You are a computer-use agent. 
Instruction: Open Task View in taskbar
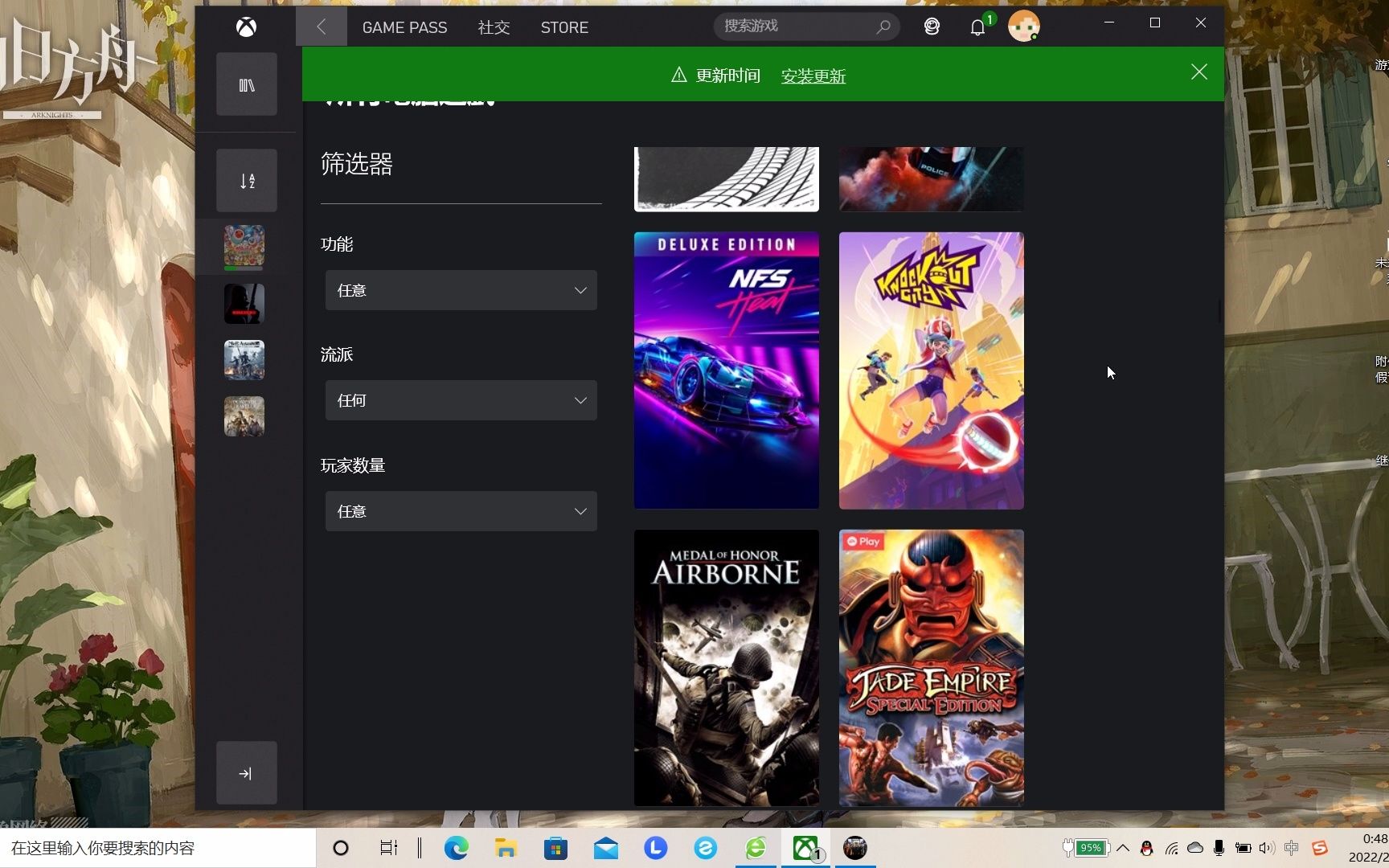coord(389,848)
